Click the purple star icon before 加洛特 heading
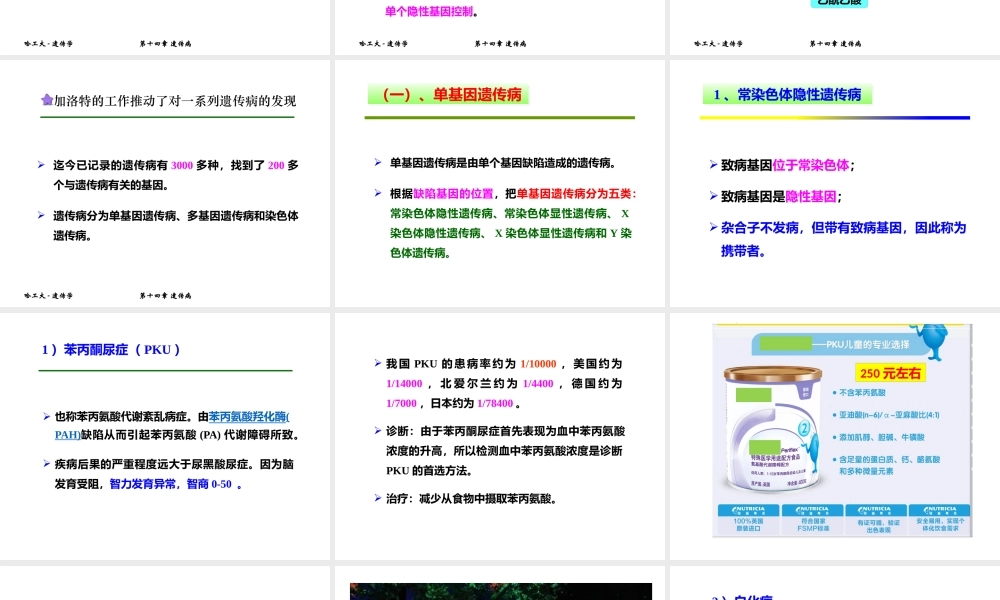 click(46, 100)
